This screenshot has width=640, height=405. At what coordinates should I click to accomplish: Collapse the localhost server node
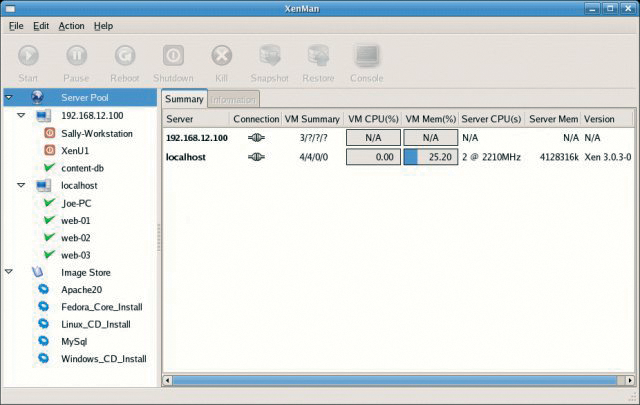pyautogui.click(x=21, y=185)
